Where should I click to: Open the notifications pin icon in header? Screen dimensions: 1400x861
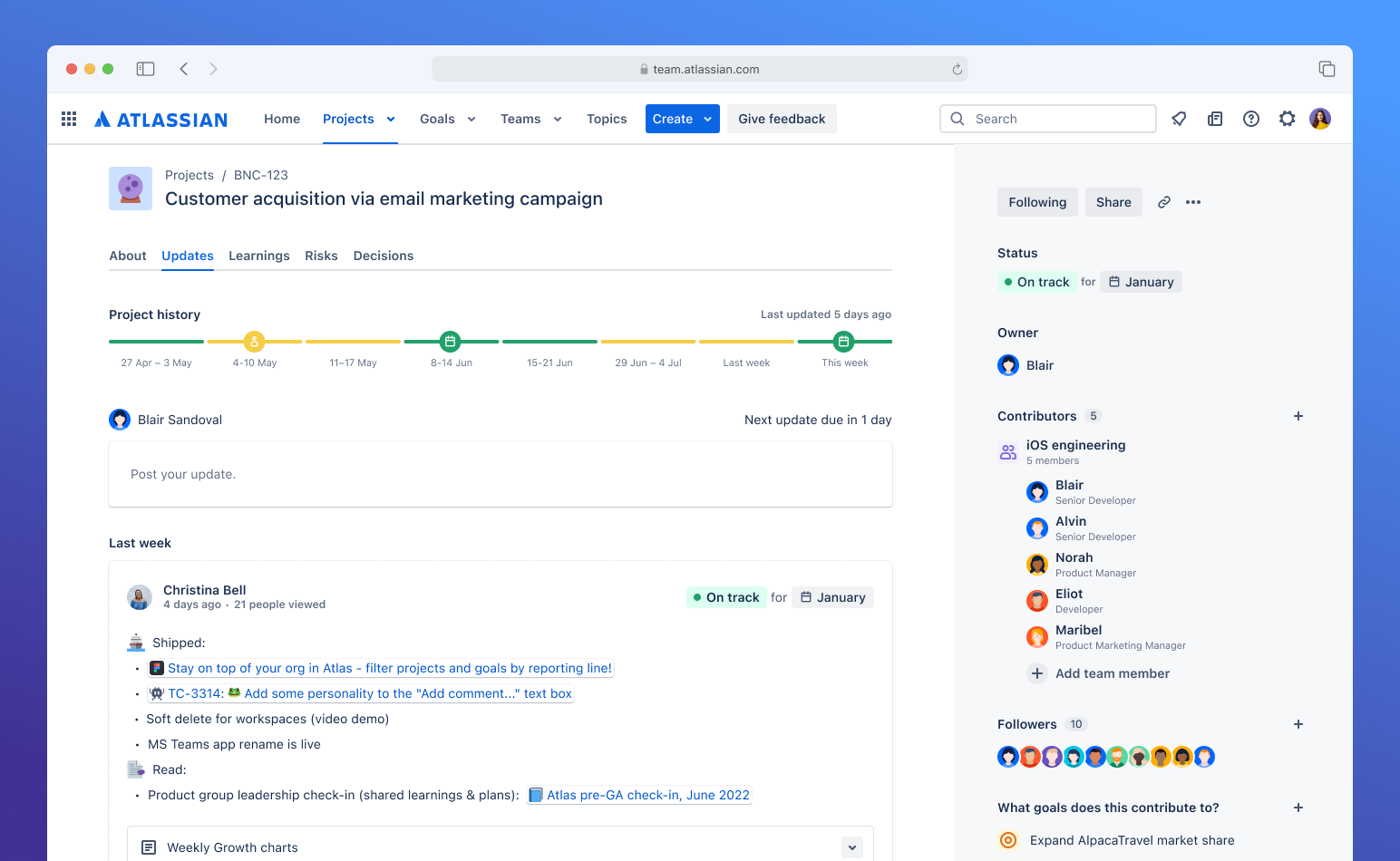click(1179, 119)
